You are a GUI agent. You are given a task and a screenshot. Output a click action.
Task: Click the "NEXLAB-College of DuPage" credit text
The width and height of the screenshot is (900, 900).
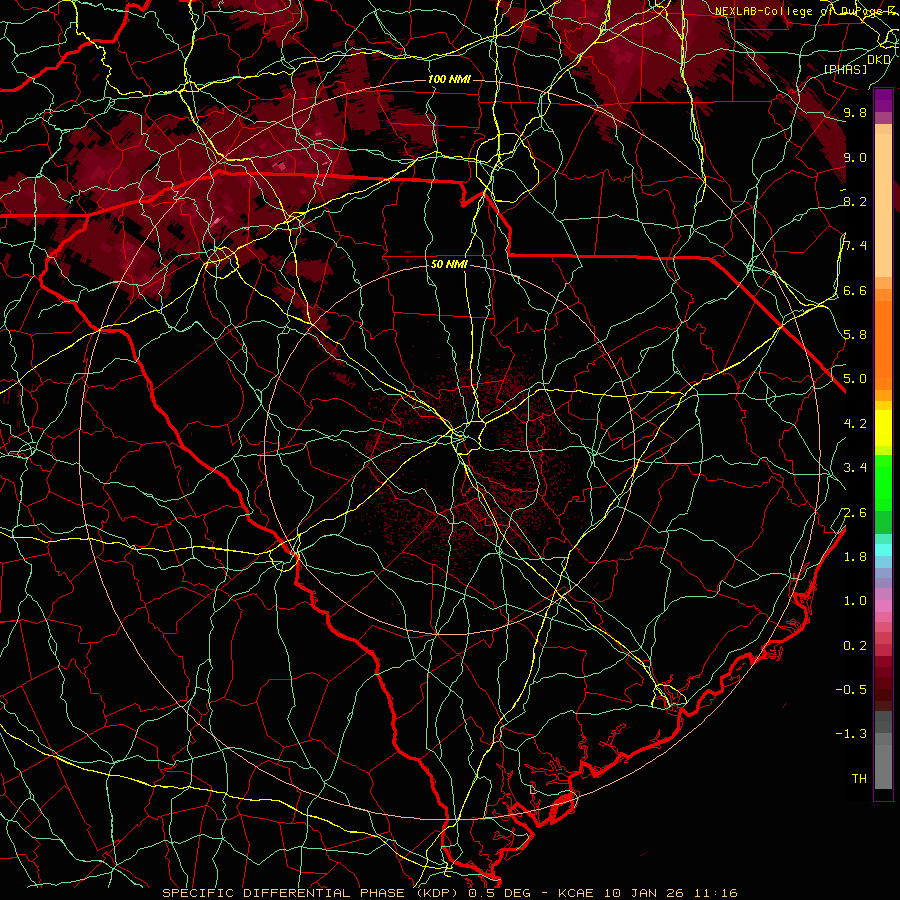click(x=801, y=11)
